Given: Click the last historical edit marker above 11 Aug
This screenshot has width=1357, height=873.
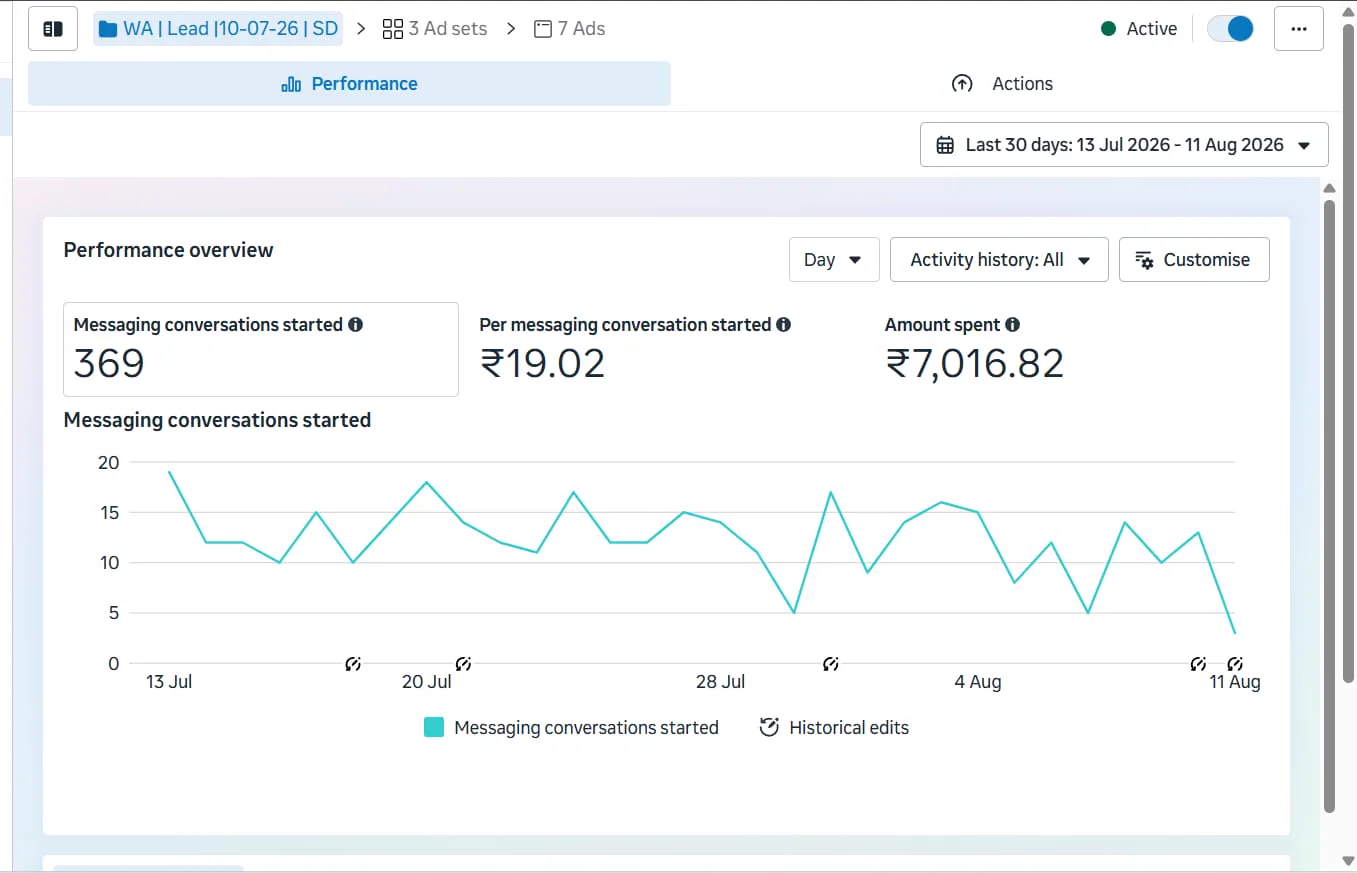Looking at the screenshot, I should (x=1235, y=664).
